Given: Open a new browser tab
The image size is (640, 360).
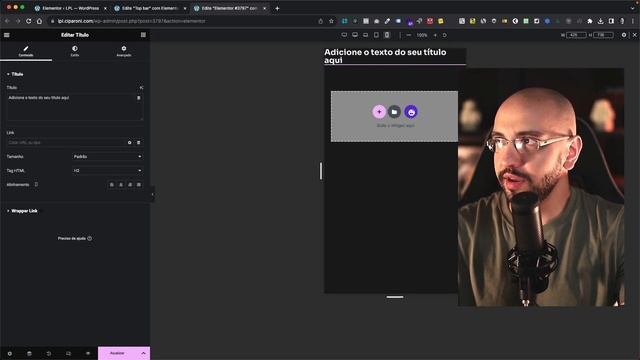Looking at the screenshot, I should click(277, 8).
